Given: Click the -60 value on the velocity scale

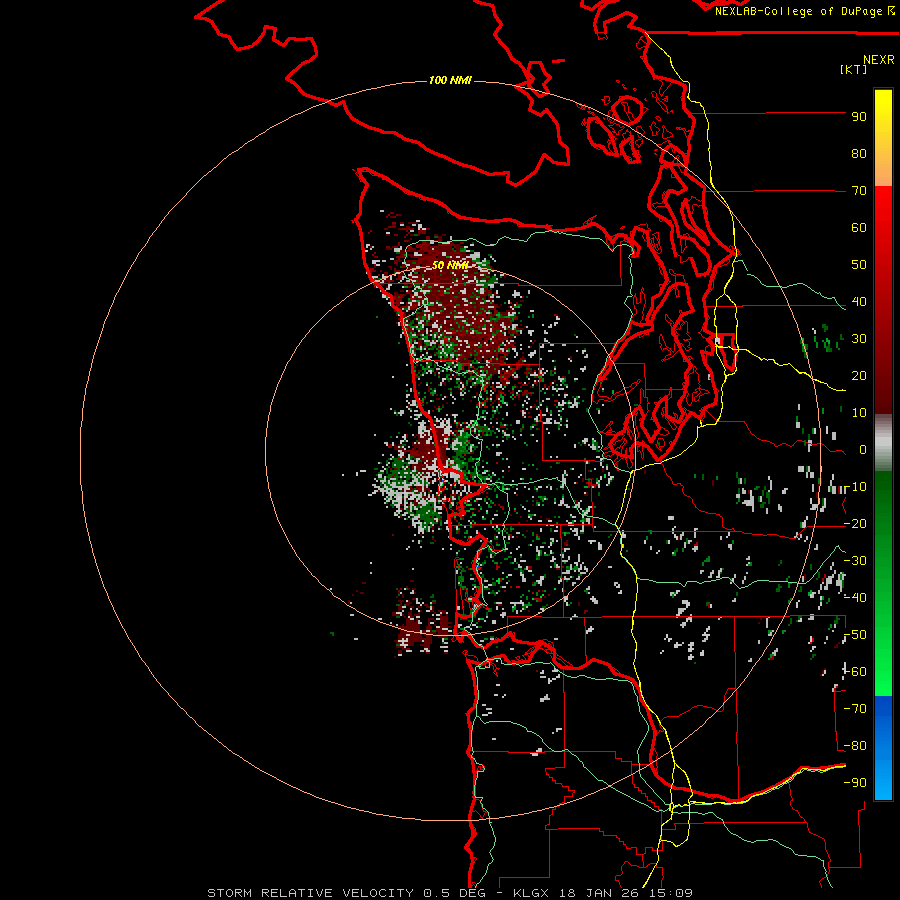Looking at the screenshot, I should (855, 672).
